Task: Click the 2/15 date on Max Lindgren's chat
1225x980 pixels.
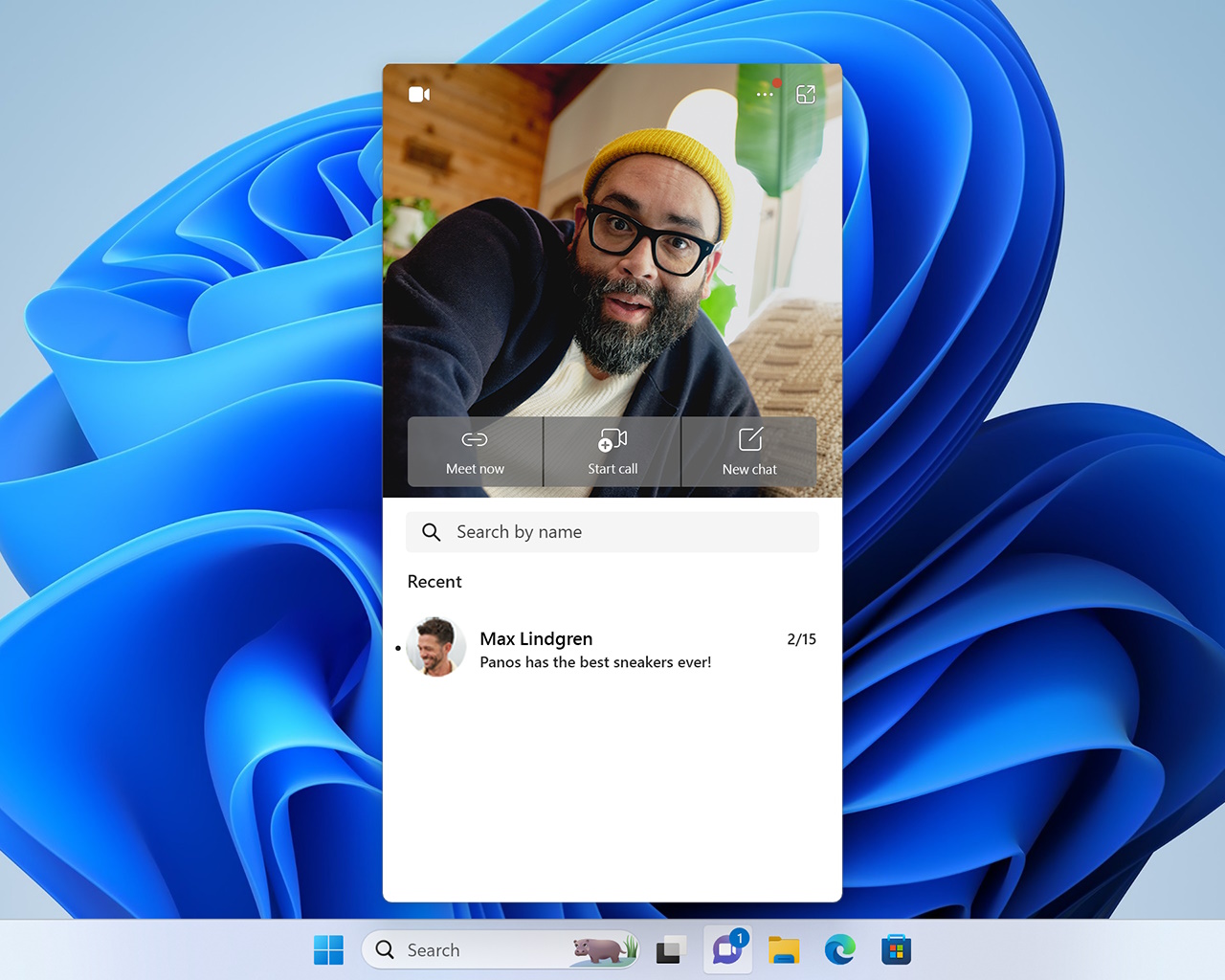Action: [802, 638]
